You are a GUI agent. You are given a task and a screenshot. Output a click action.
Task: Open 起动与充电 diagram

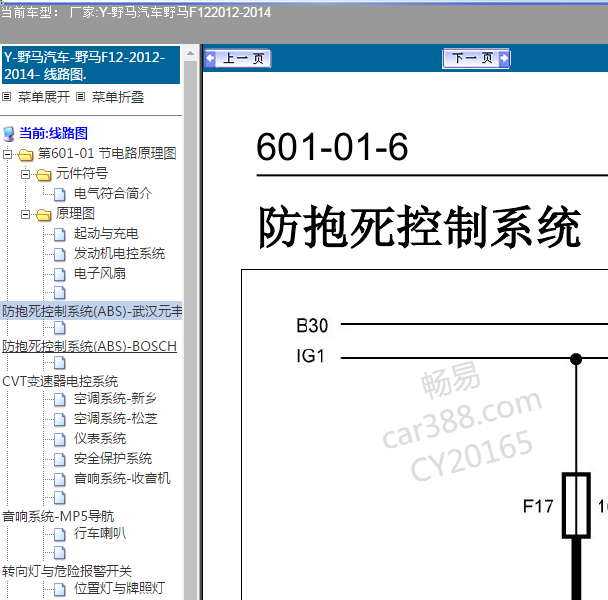(106, 233)
